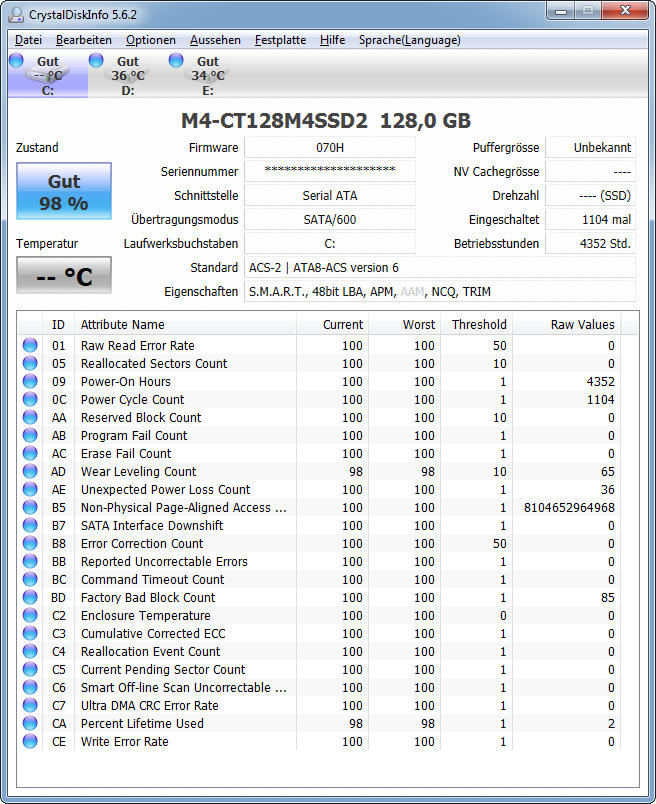
Task: Click status icon for Factory Bad Block Count
Action: point(30,597)
